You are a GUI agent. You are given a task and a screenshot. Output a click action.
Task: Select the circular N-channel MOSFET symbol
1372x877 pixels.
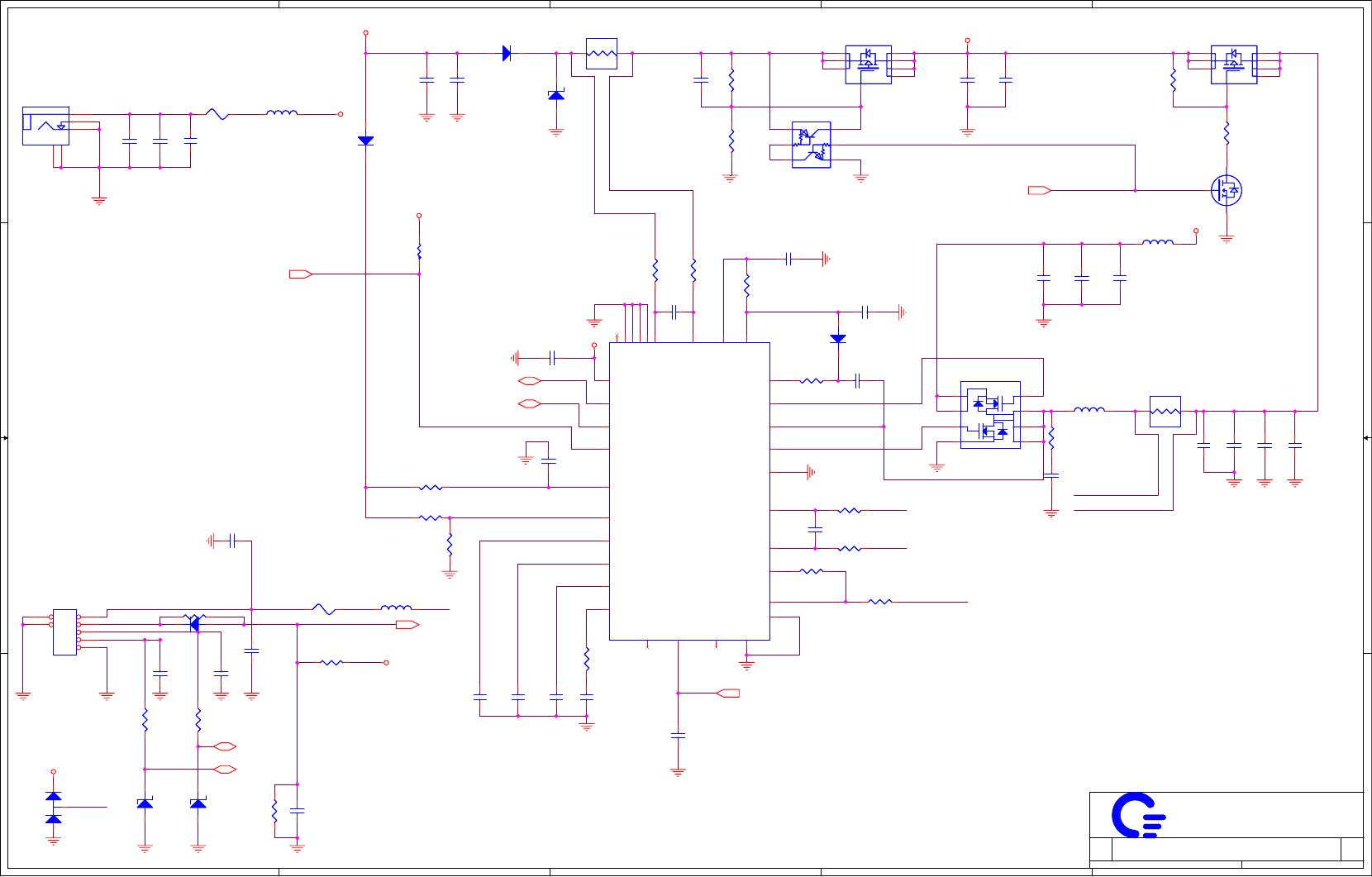(1227, 190)
